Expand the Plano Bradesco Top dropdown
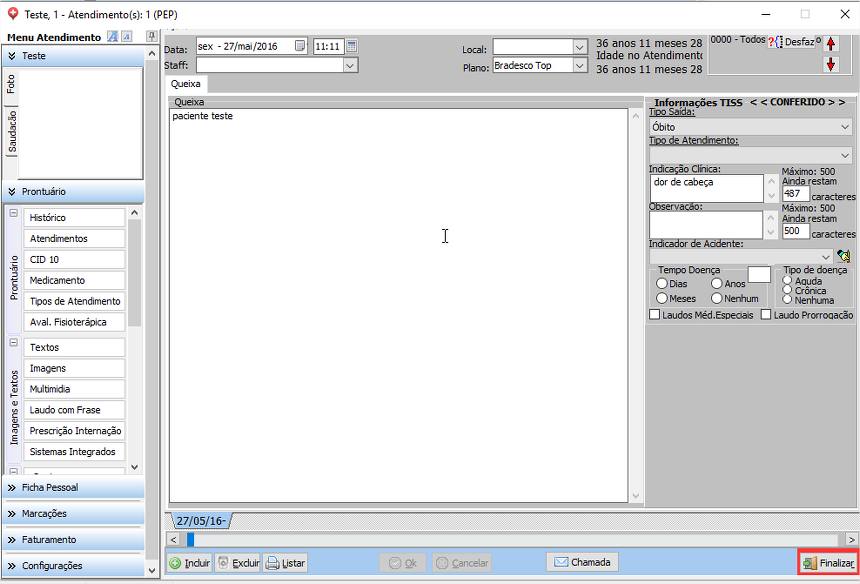 (x=580, y=66)
